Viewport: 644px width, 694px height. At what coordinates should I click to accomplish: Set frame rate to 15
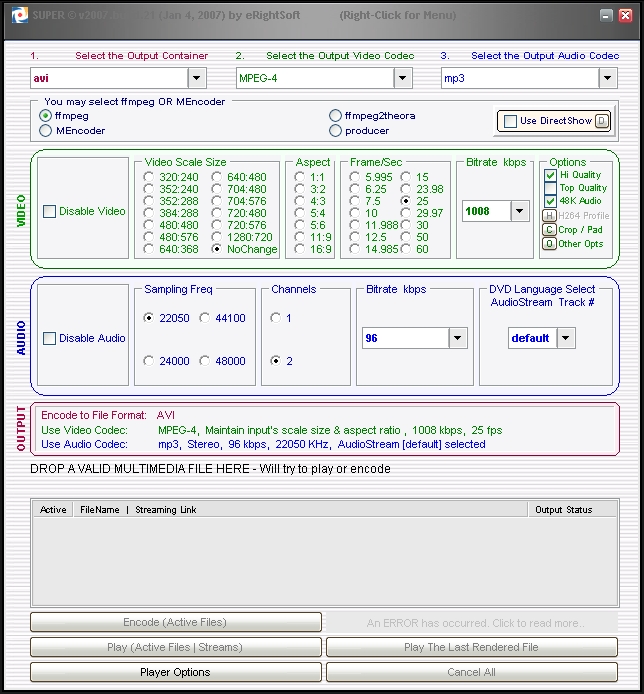(405, 177)
